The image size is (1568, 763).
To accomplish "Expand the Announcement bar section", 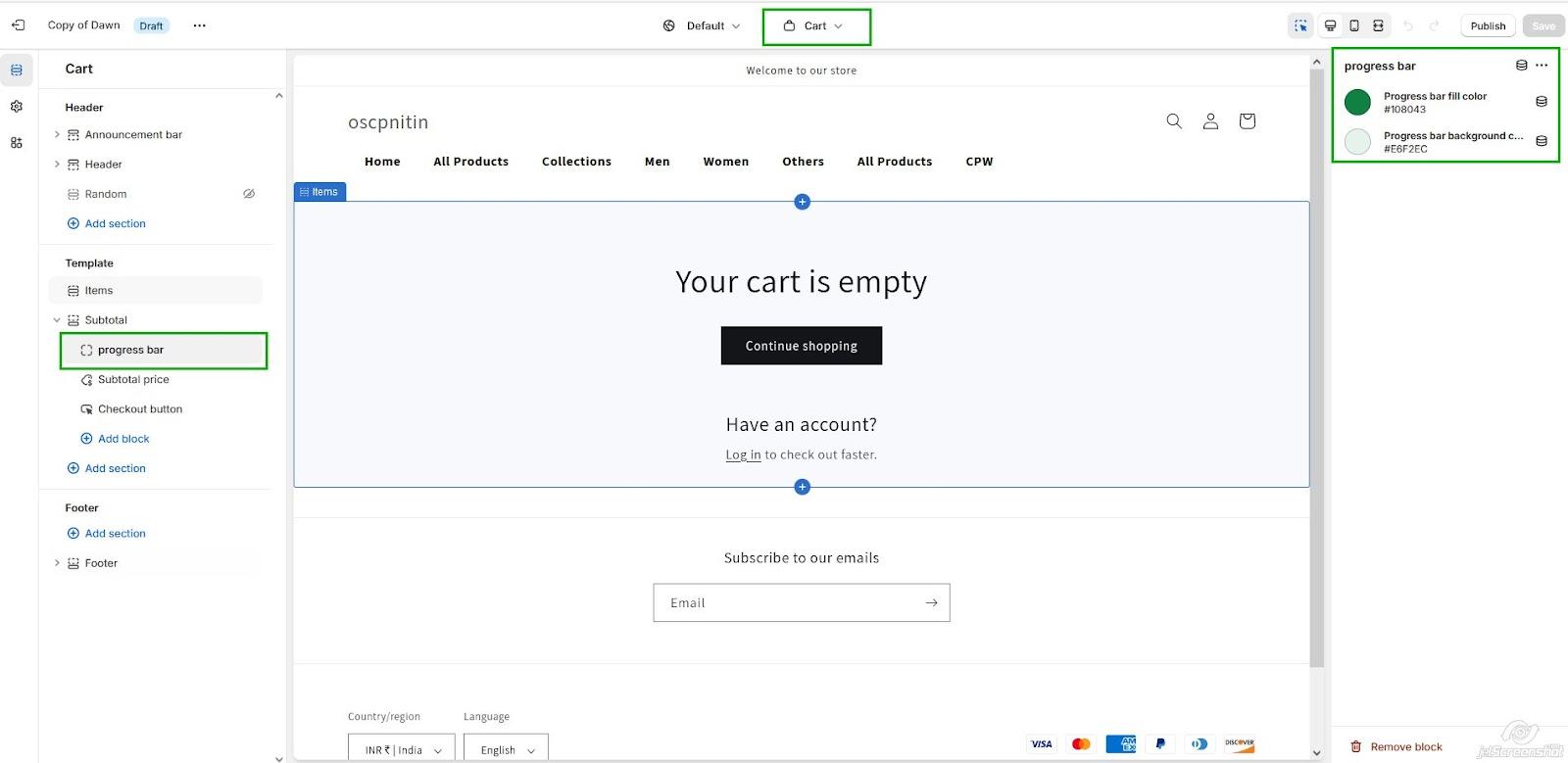I will [57, 135].
